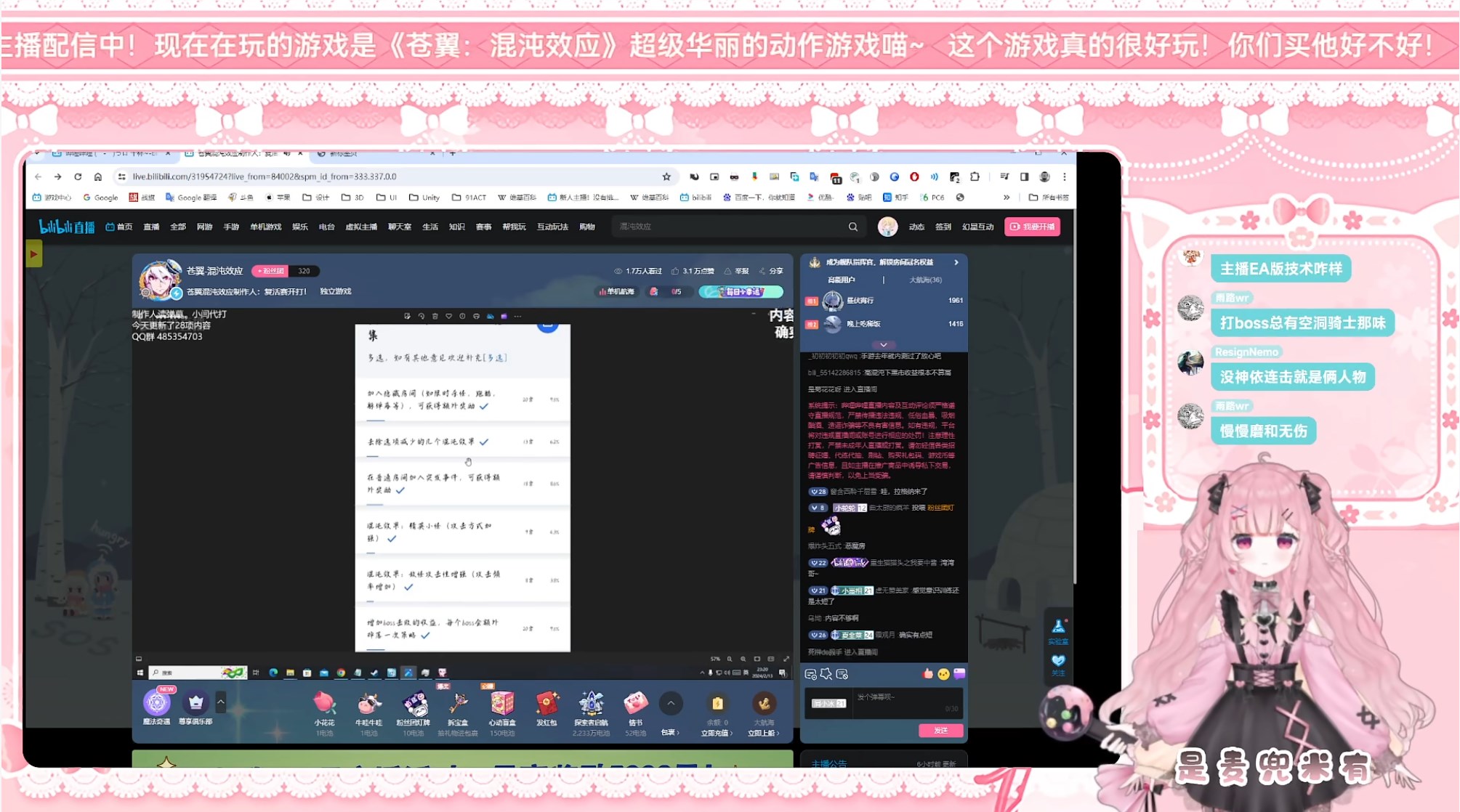Open the 尊享俱乐部 crown icon
Image resolution: width=1460 pixels, height=812 pixels.
click(195, 703)
